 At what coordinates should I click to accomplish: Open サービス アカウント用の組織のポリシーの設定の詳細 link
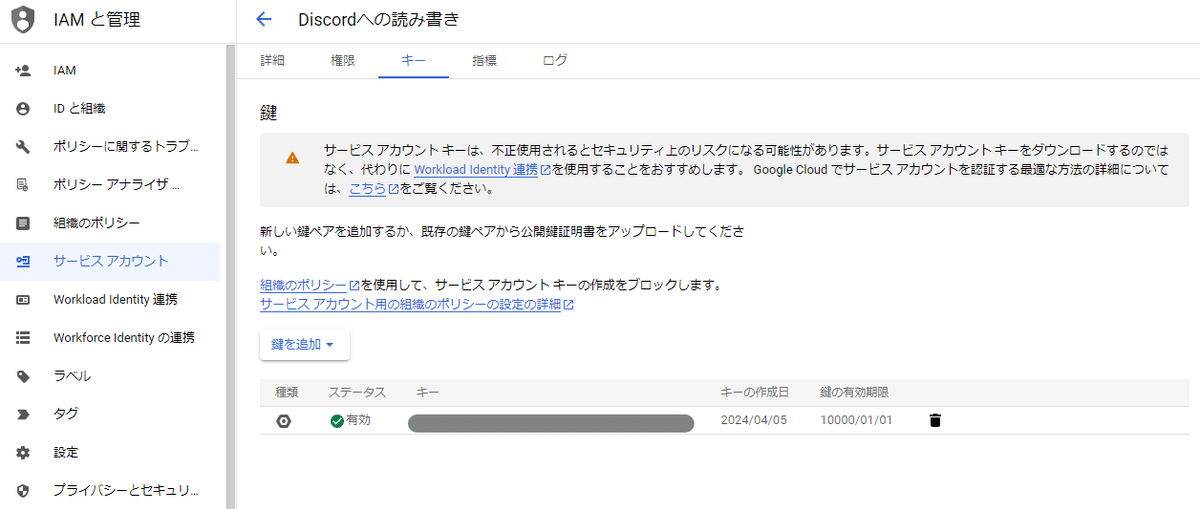click(x=416, y=304)
